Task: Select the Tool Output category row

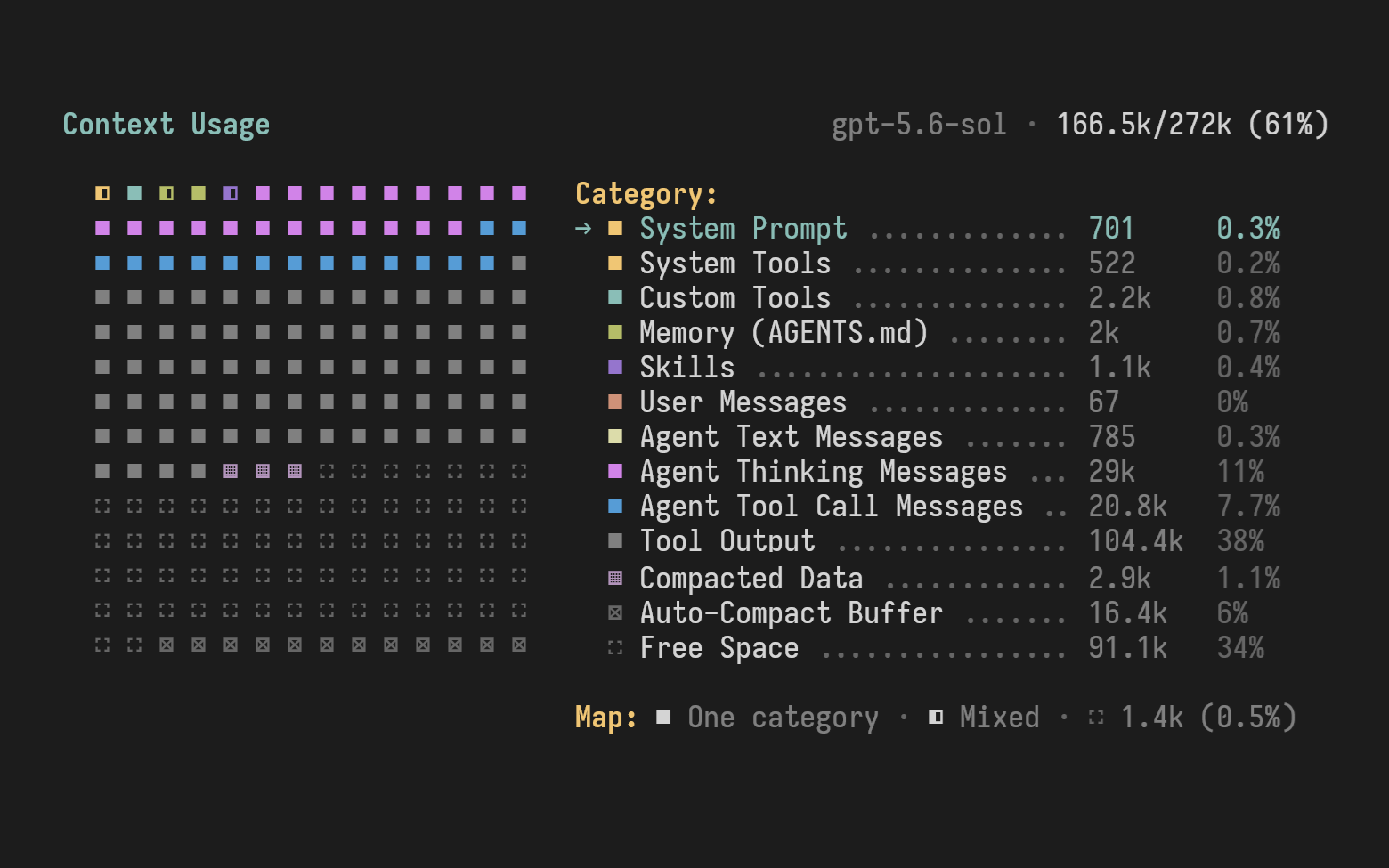Action: point(944,541)
